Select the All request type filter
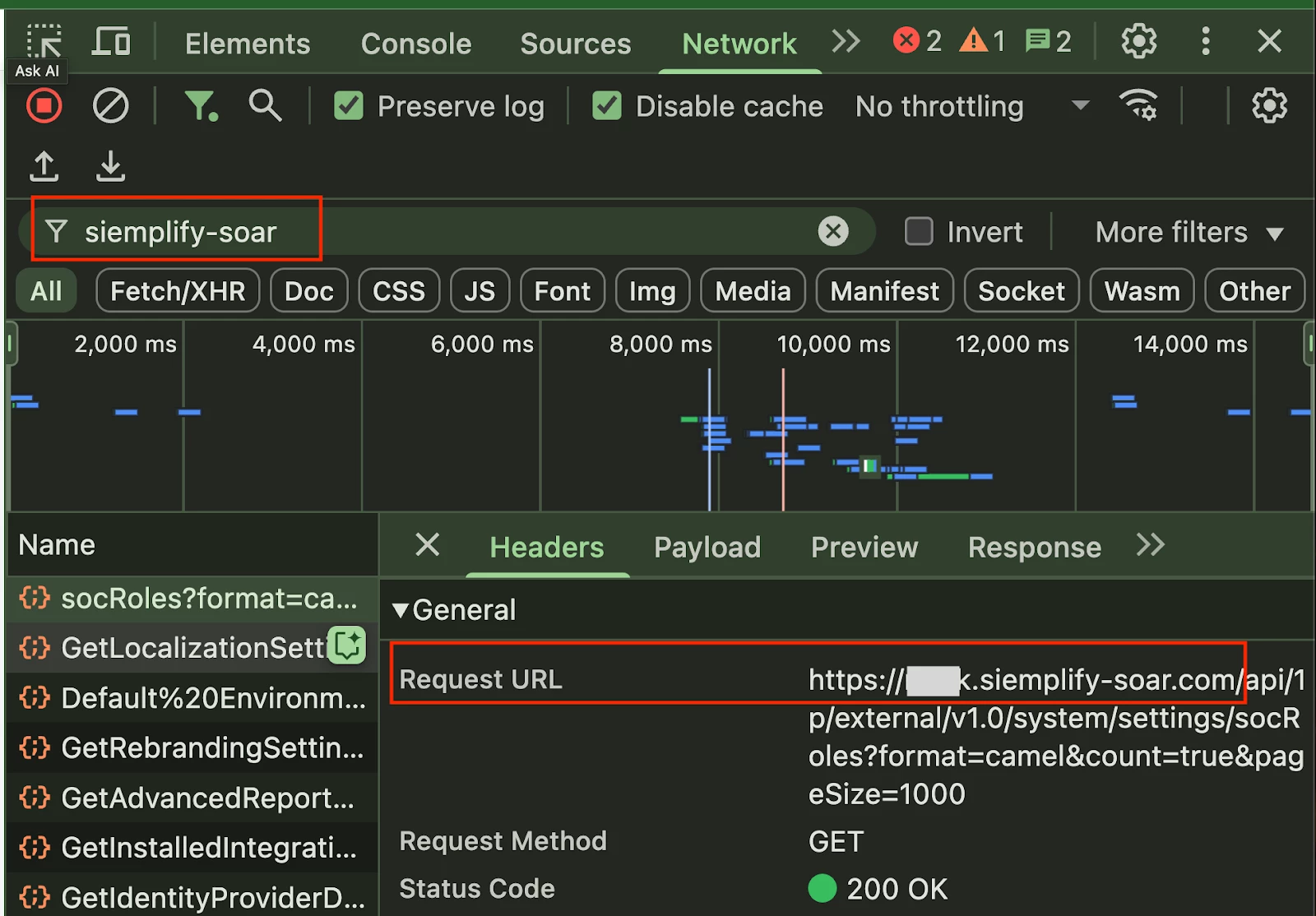The width and height of the screenshot is (1316, 916). coord(46,291)
